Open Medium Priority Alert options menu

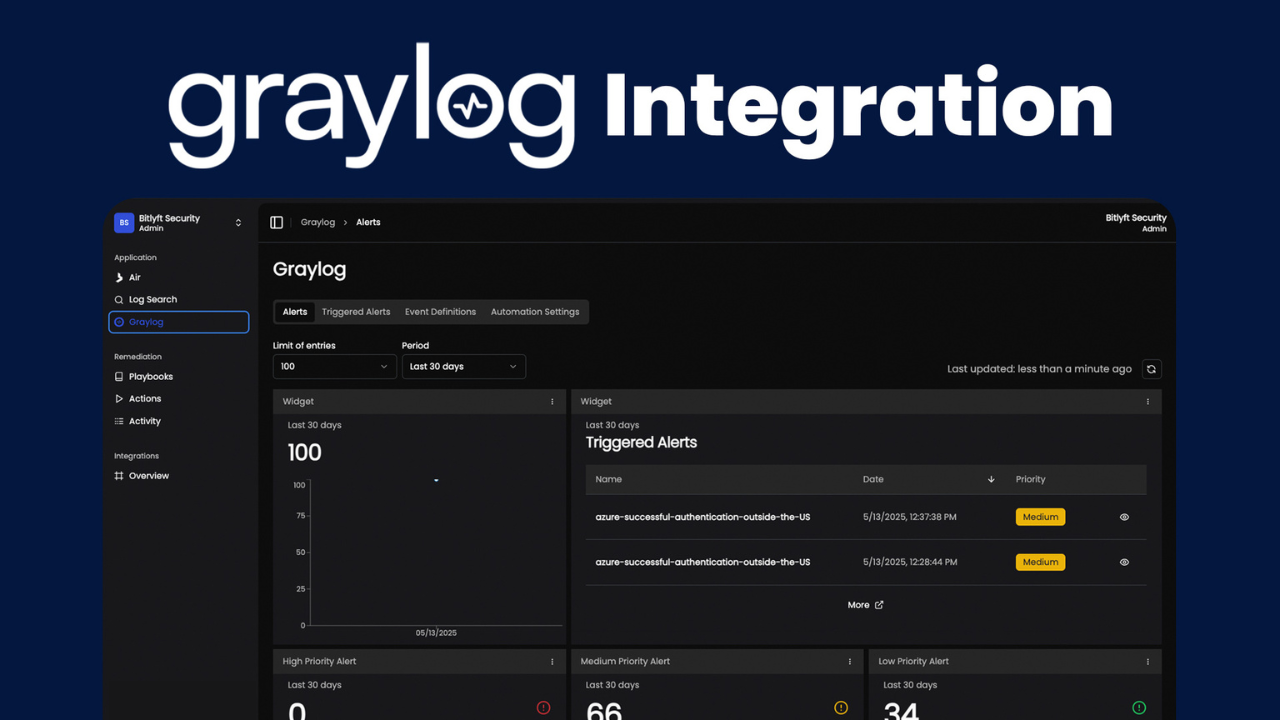(850, 661)
